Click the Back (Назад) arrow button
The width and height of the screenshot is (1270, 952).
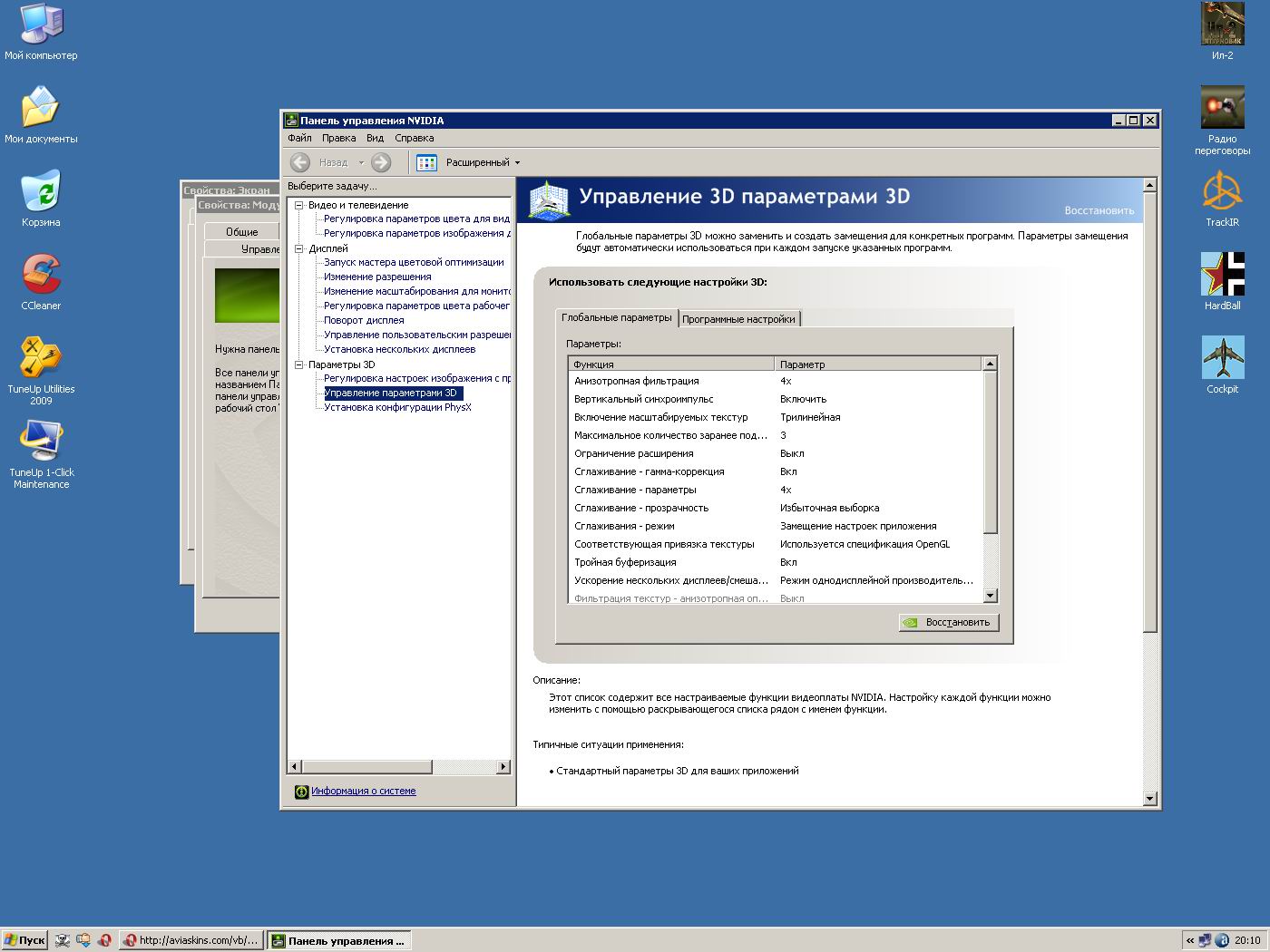click(300, 162)
